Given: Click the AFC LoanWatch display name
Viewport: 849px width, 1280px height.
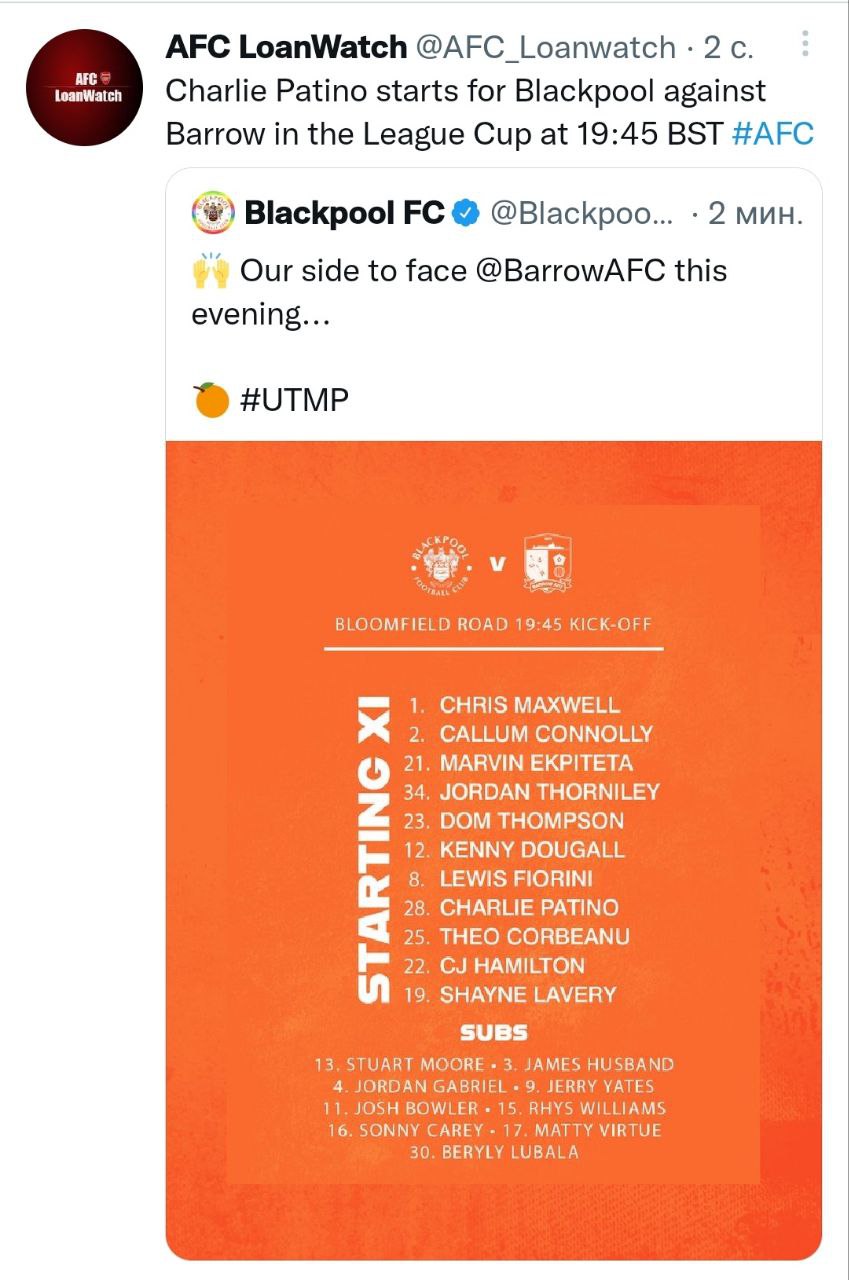Looking at the screenshot, I should [x=286, y=47].
